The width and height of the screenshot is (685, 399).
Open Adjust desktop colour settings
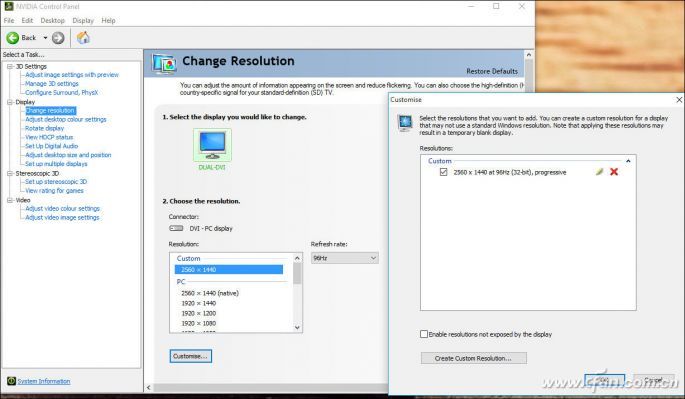pyautogui.click(x=66, y=119)
